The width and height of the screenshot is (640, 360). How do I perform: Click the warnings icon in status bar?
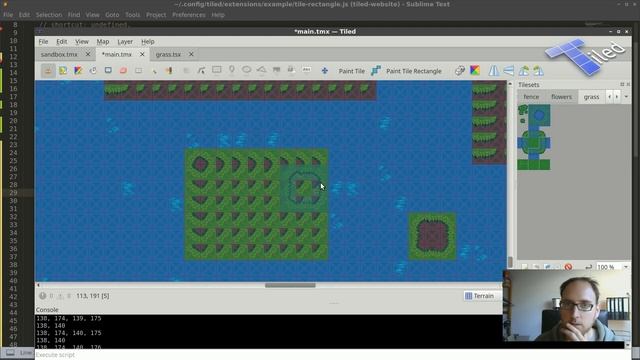pos(60,296)
